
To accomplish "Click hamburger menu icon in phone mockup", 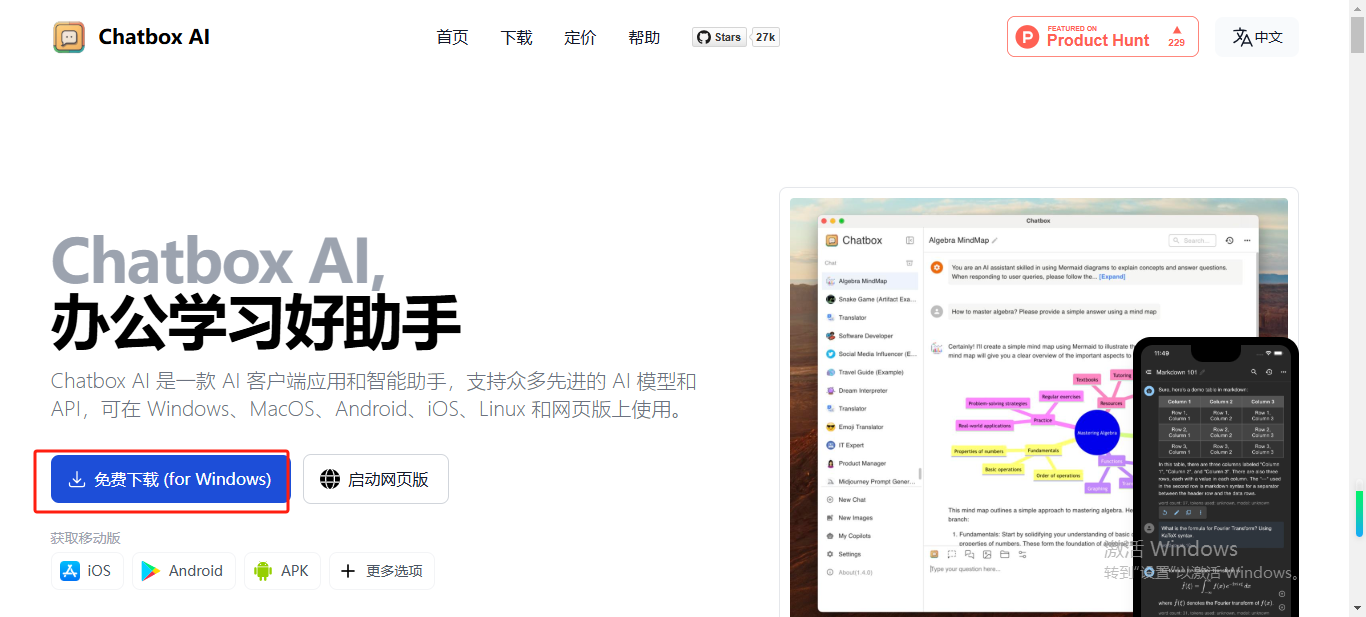I will 1149,371.
